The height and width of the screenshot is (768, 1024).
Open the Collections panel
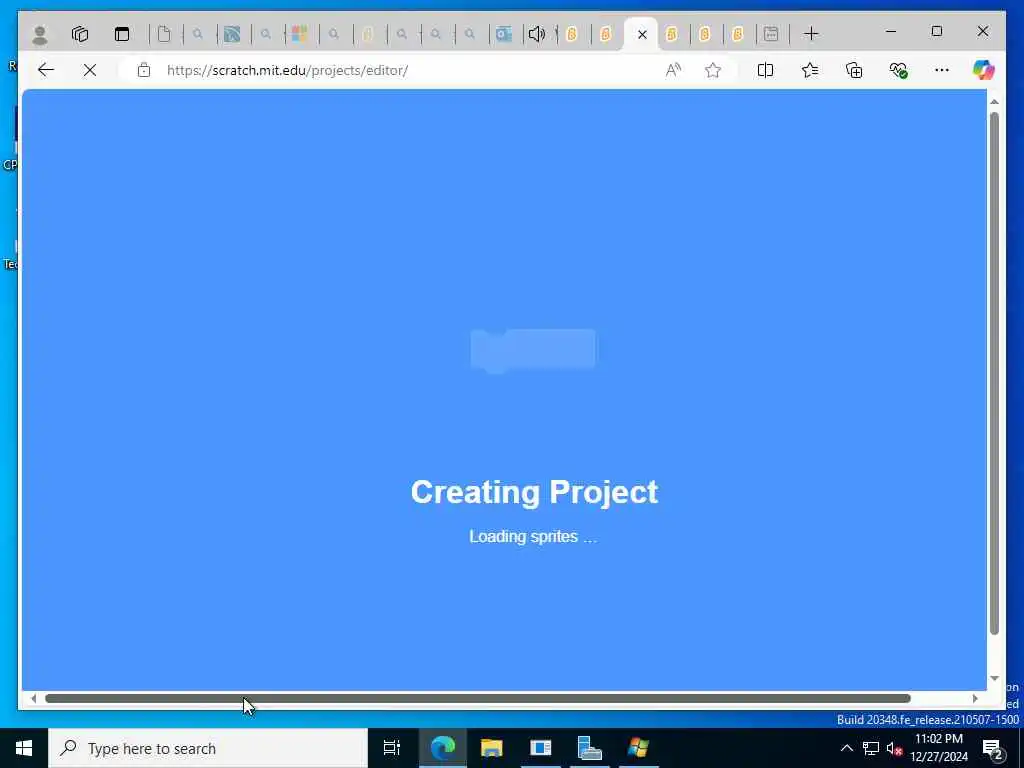click(x=854, y=70)
